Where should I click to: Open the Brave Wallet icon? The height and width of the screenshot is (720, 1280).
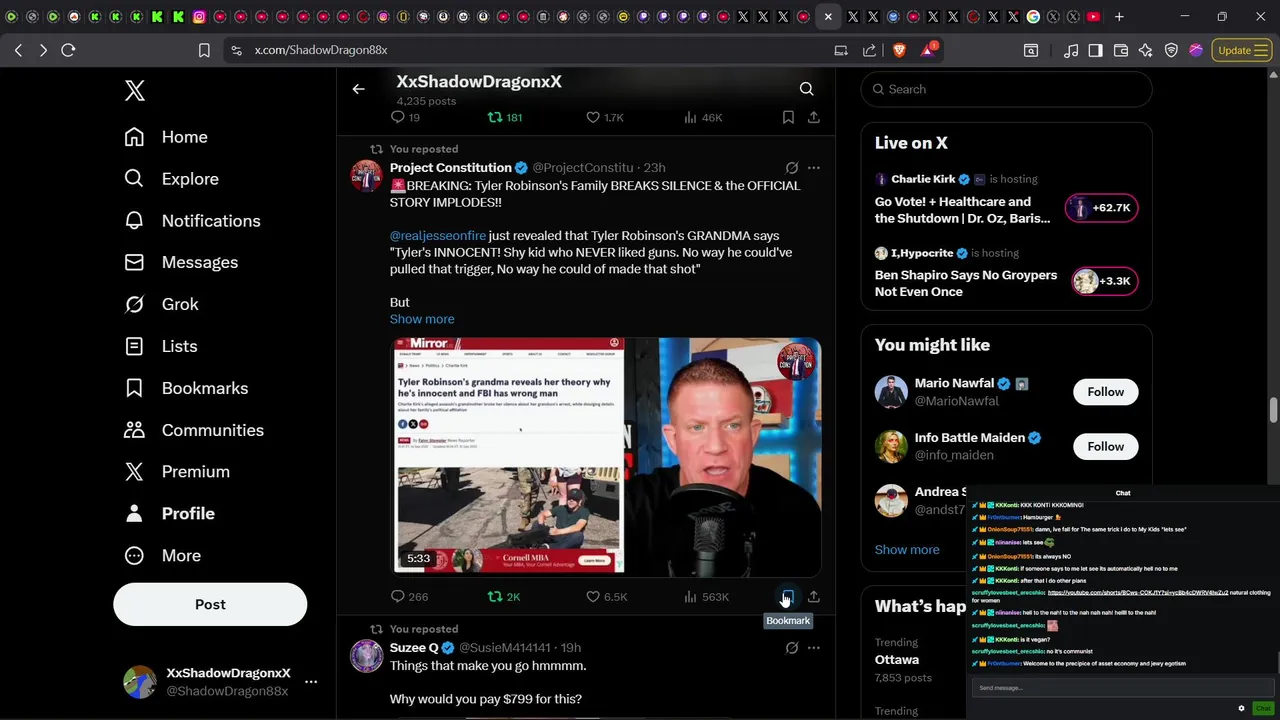[1121, 50]
